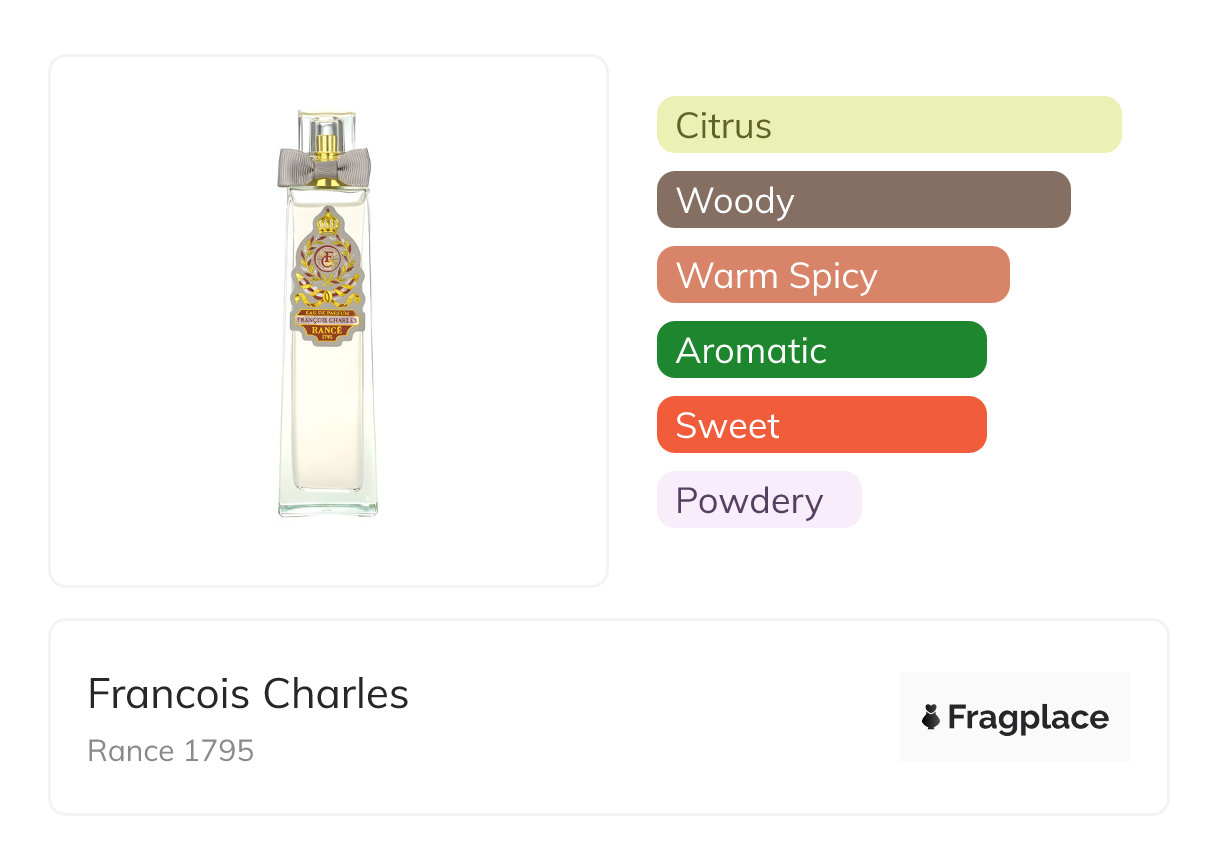
Task: Open the Rance 1795 brand link
Action: 171,751
